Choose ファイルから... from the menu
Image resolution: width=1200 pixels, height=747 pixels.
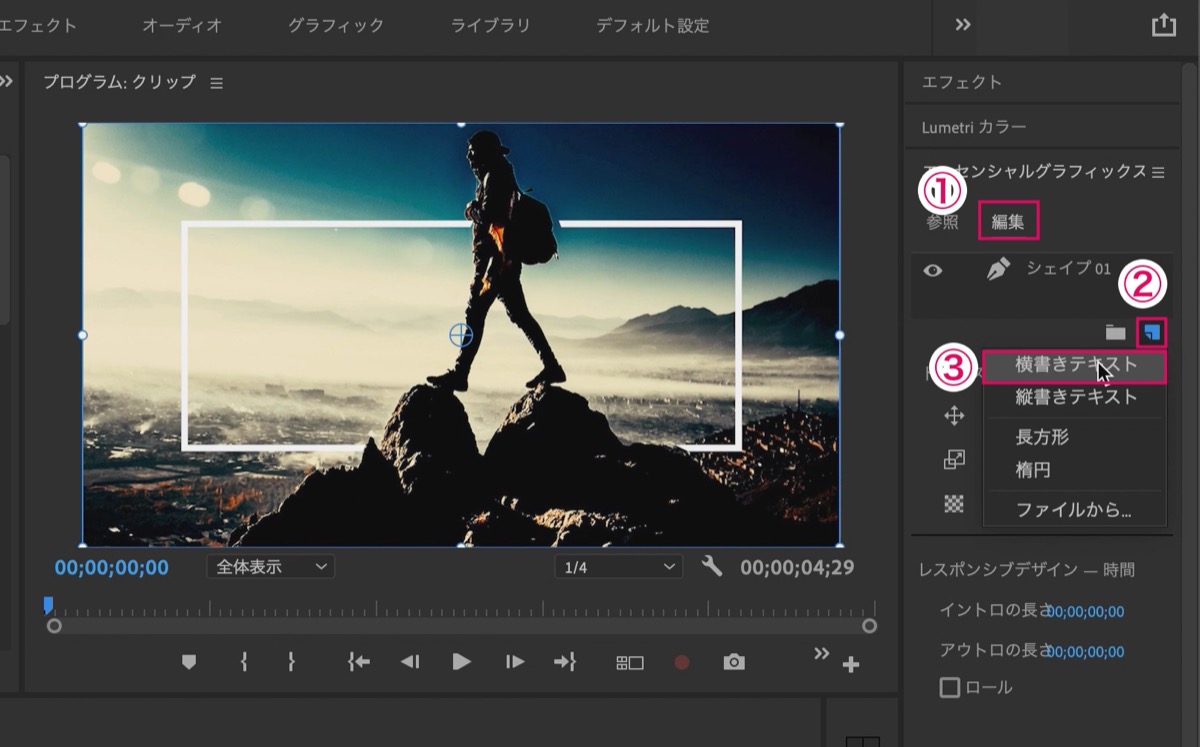(x=1075, y=510)
